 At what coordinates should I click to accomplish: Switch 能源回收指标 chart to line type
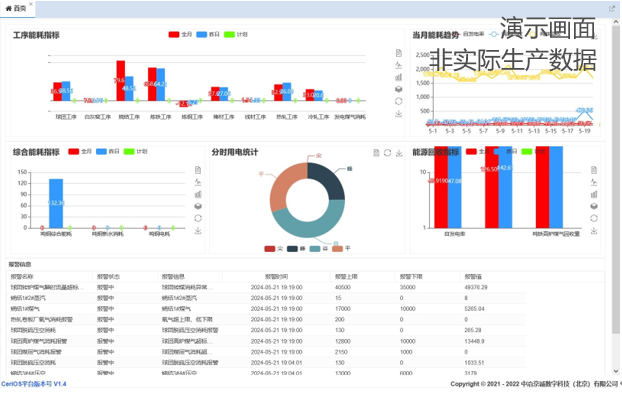(x=594, y=182)
